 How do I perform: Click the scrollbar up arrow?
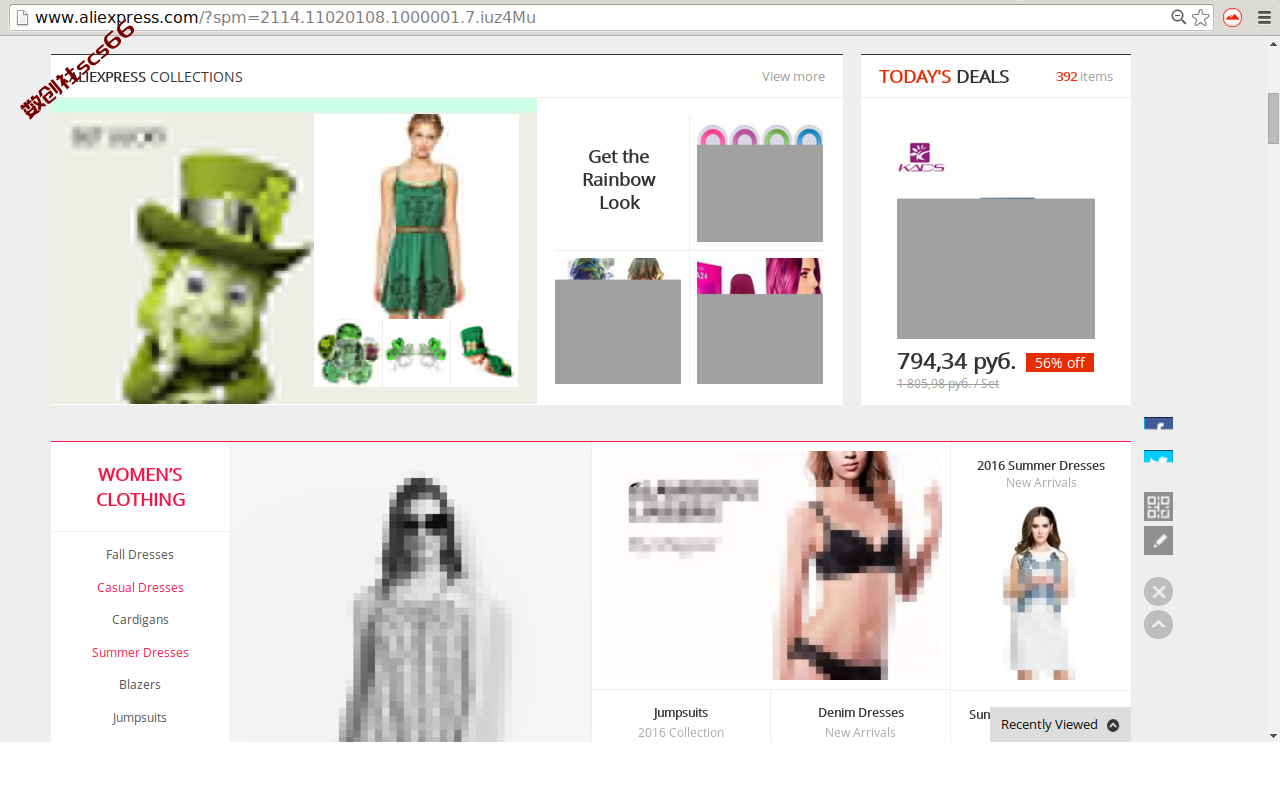(1273, 43)
